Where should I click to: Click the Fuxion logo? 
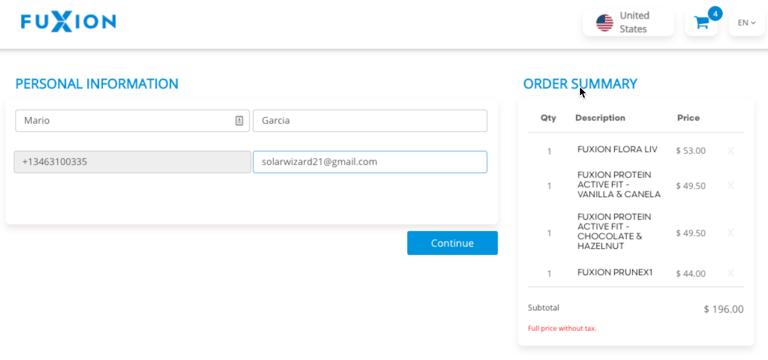point(68,22)
